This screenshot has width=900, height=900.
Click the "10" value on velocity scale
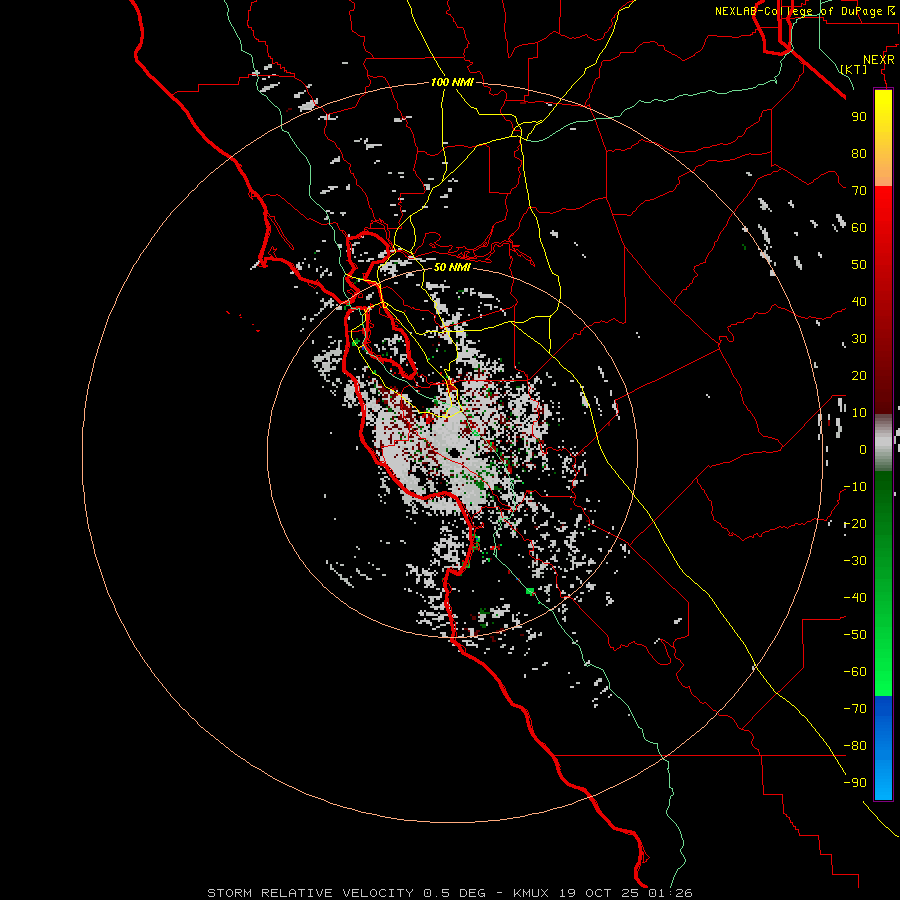[859, 413]
